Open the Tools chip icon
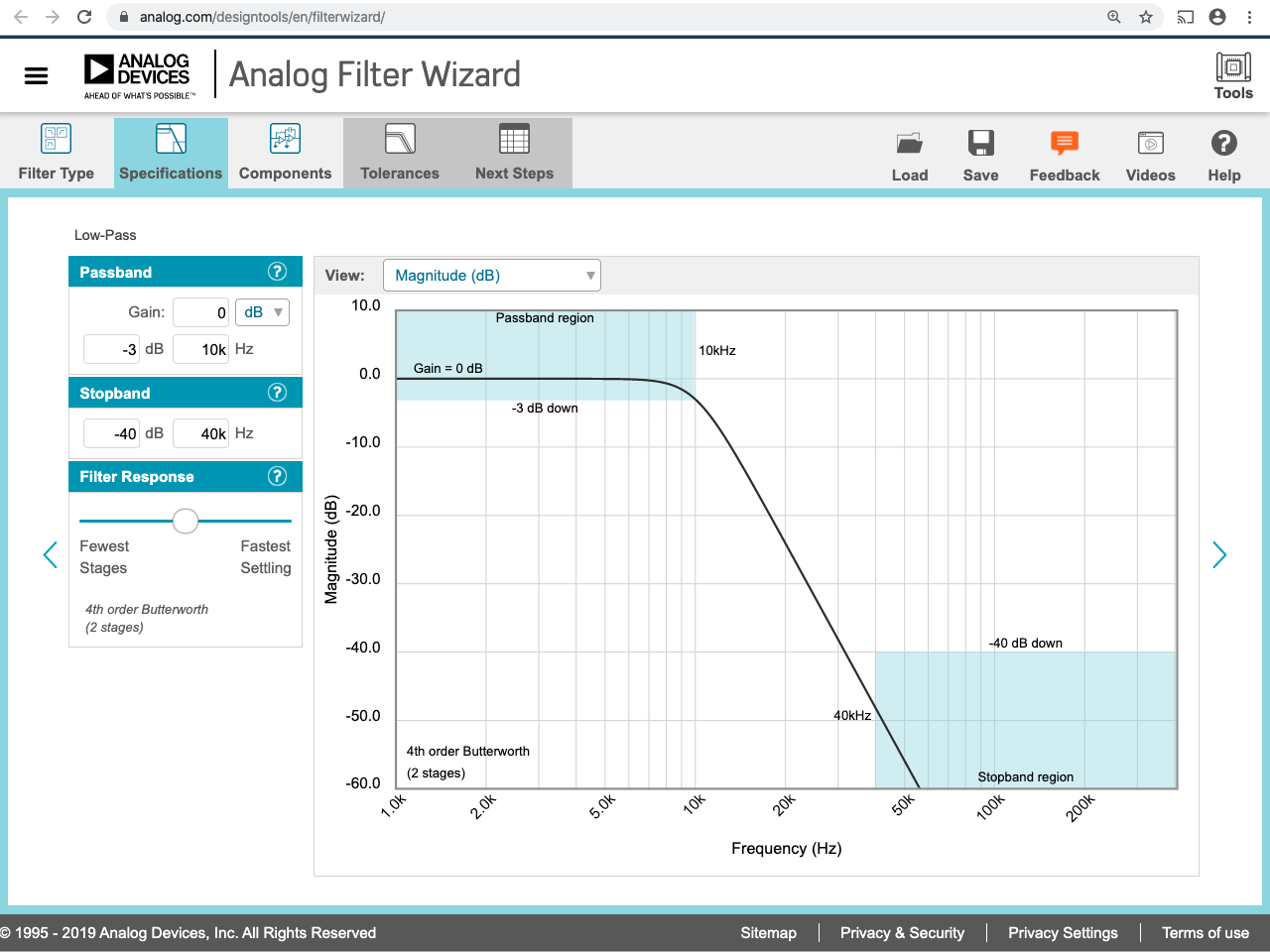 (1233, 67)
